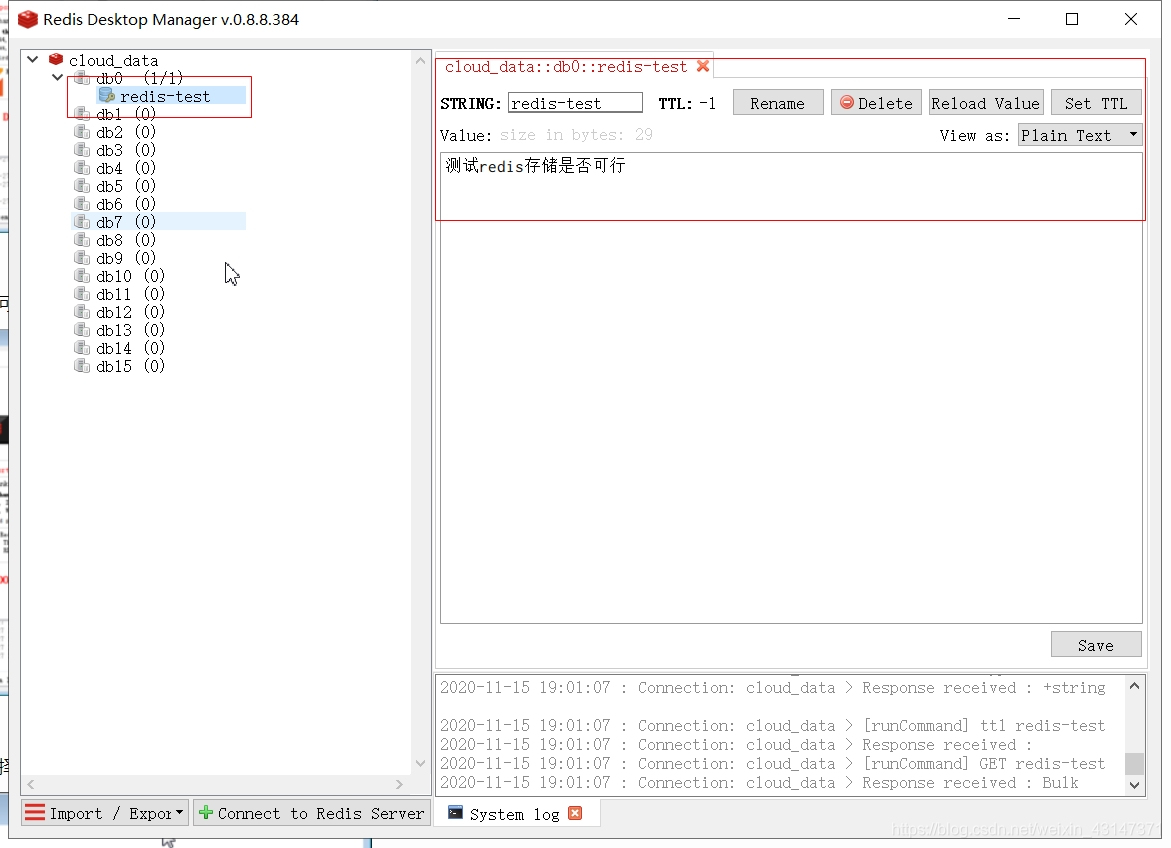Image resolution: width=1171 pixels, height=848 pixels.
Task: Click the db1 database icon
Action: pyautogui.click(x=82, y=114)
